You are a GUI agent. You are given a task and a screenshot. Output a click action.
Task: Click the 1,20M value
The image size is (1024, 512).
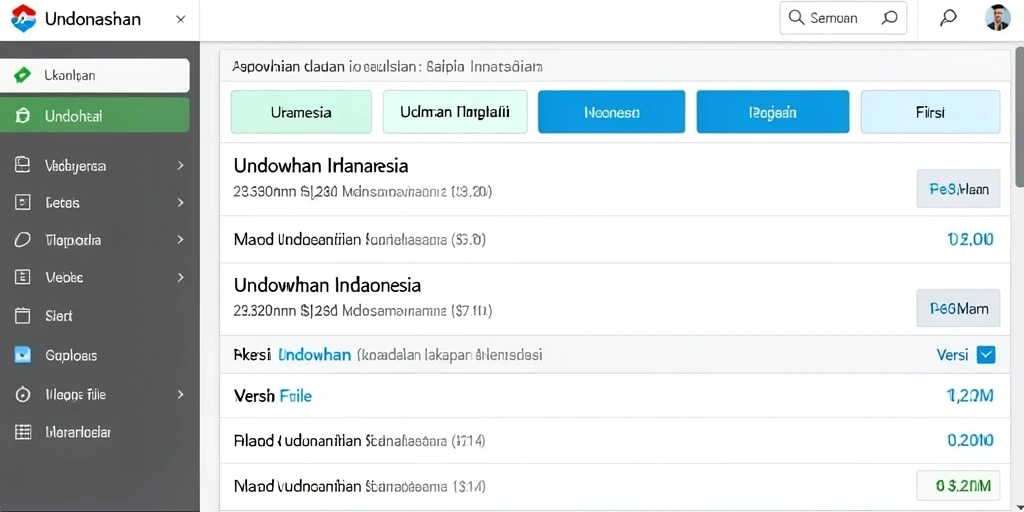click(970, 394)
